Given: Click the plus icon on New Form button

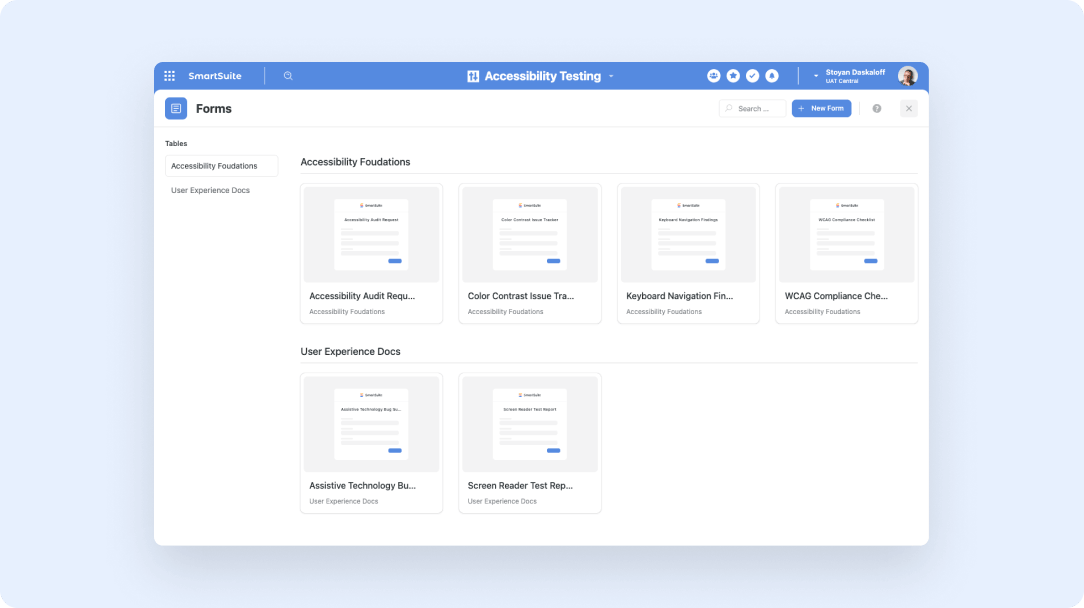Looking at the screenshot, I should tap(801, 109).
